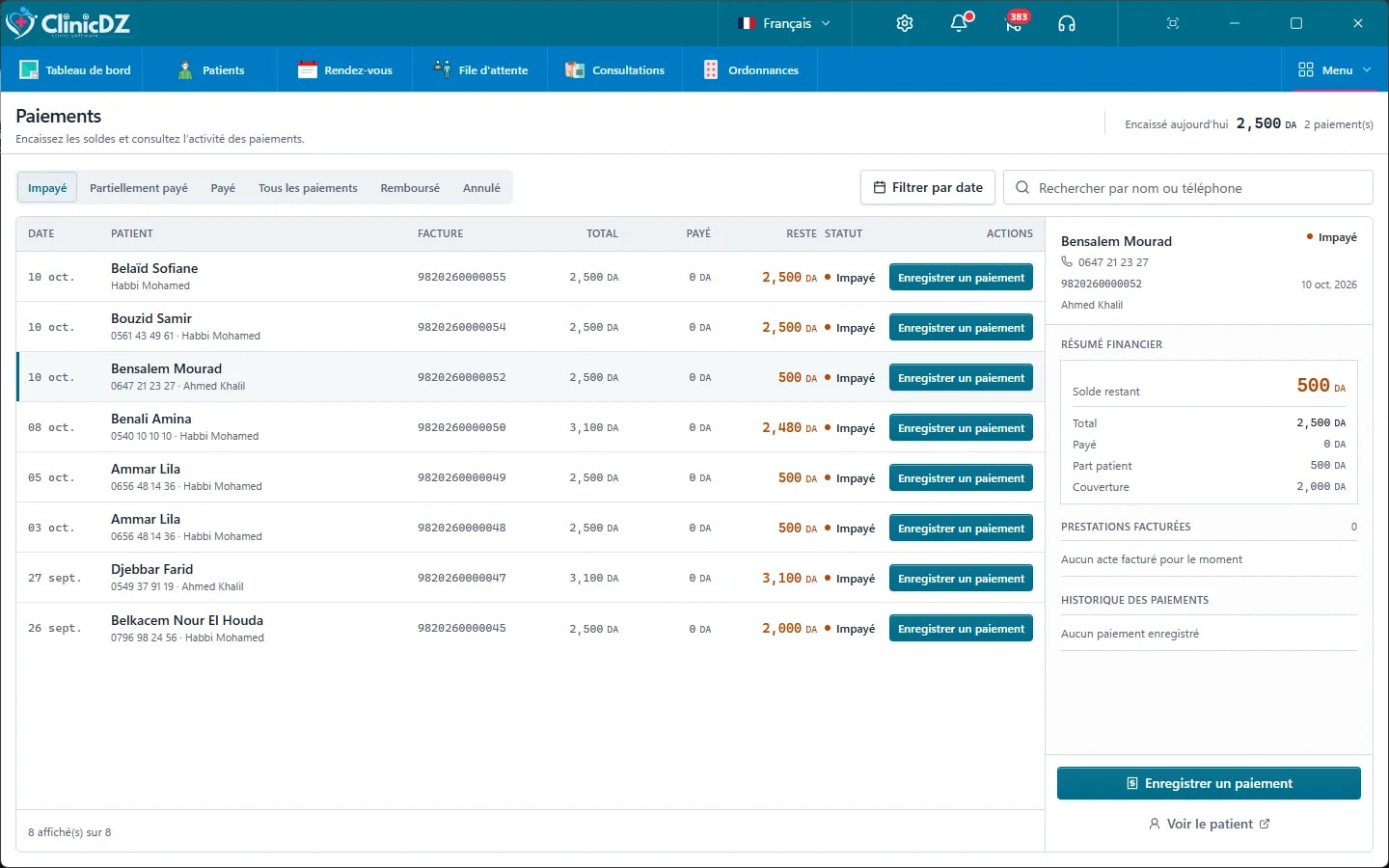Open Filtrer par date picker
This screenshot has height=868, width=1389.
pyautogui.click(x=928, y=187)
